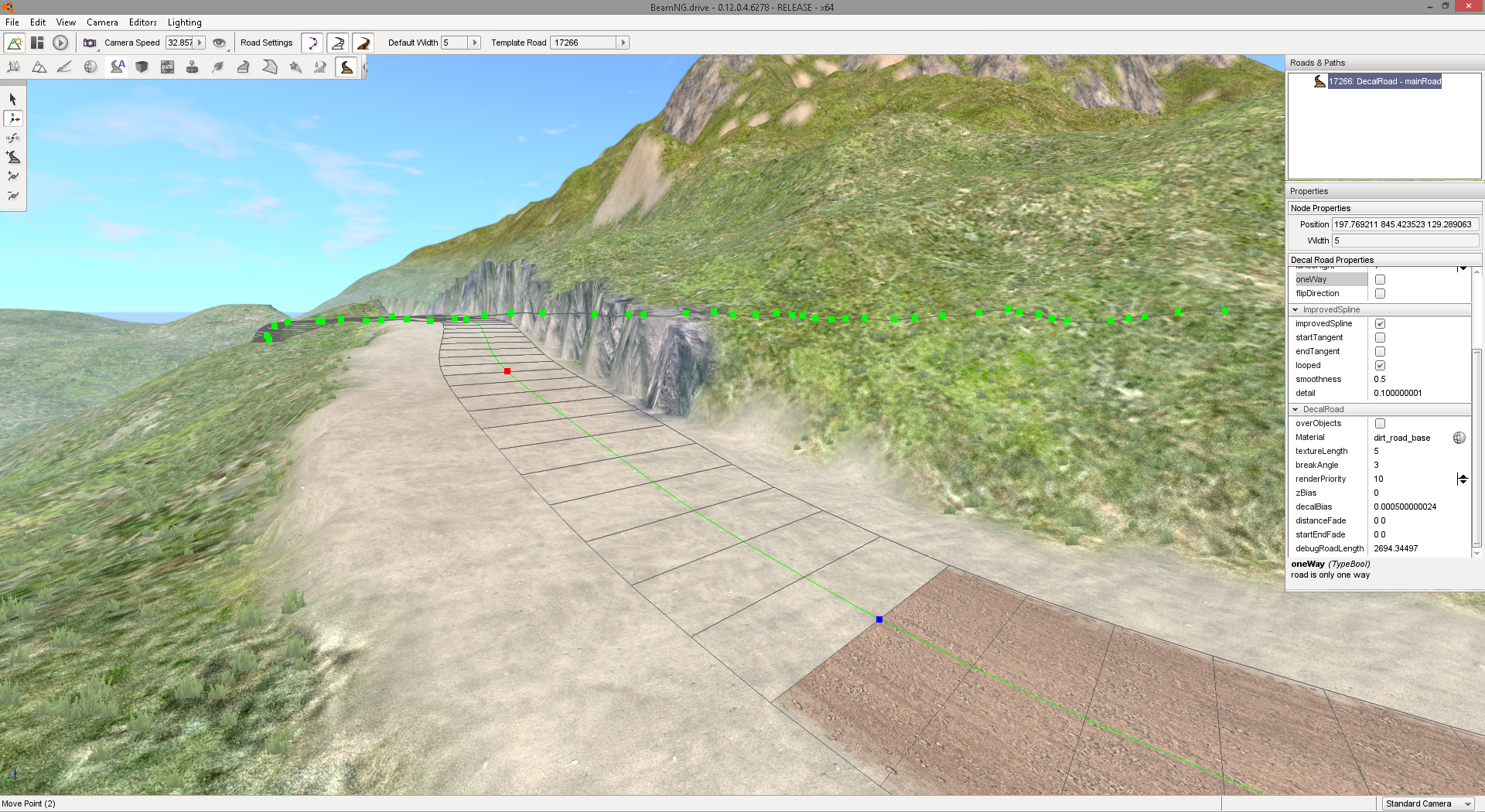
Task: Choose the Create Road tool in the left toolbar
Action: [x=13, y=157]
